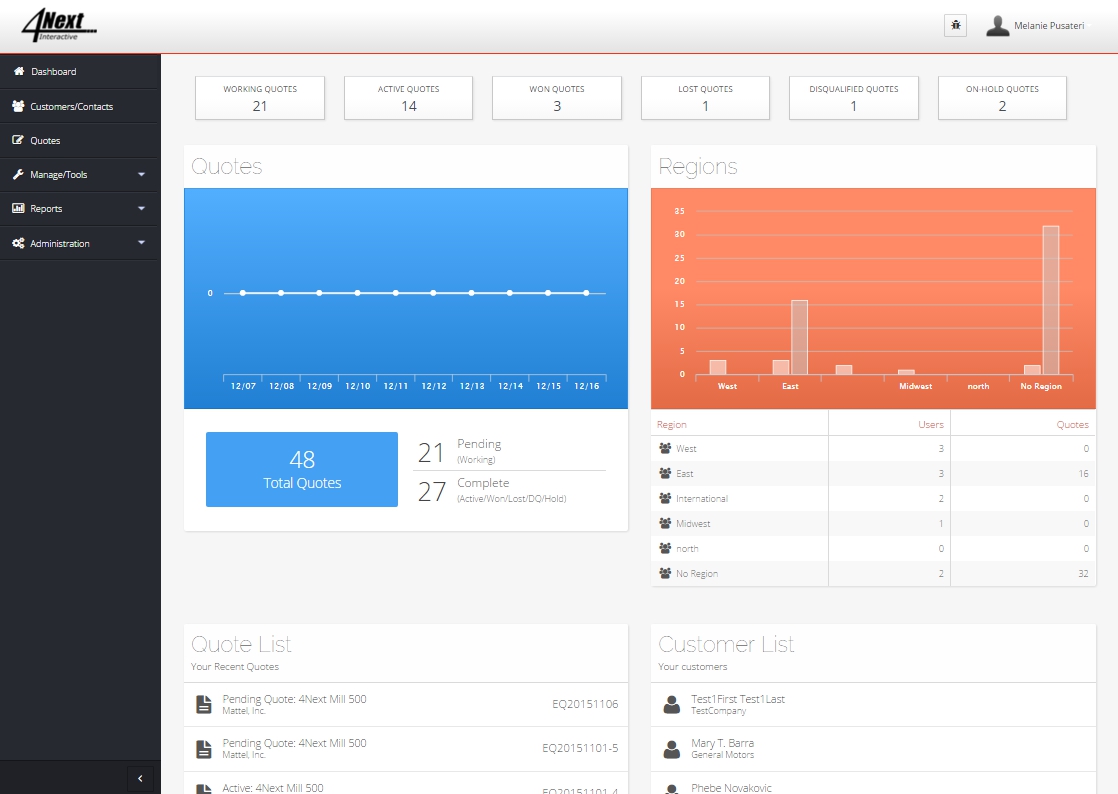Click the Customers/Contacts people icon

[19, 106]
